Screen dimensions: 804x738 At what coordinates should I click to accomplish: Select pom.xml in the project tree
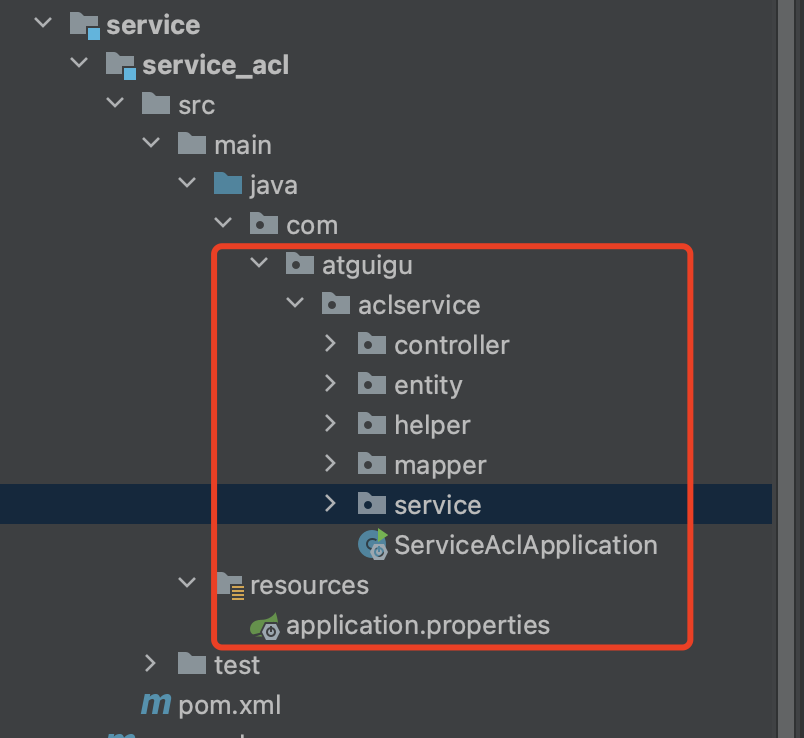(x=229, y=705)
